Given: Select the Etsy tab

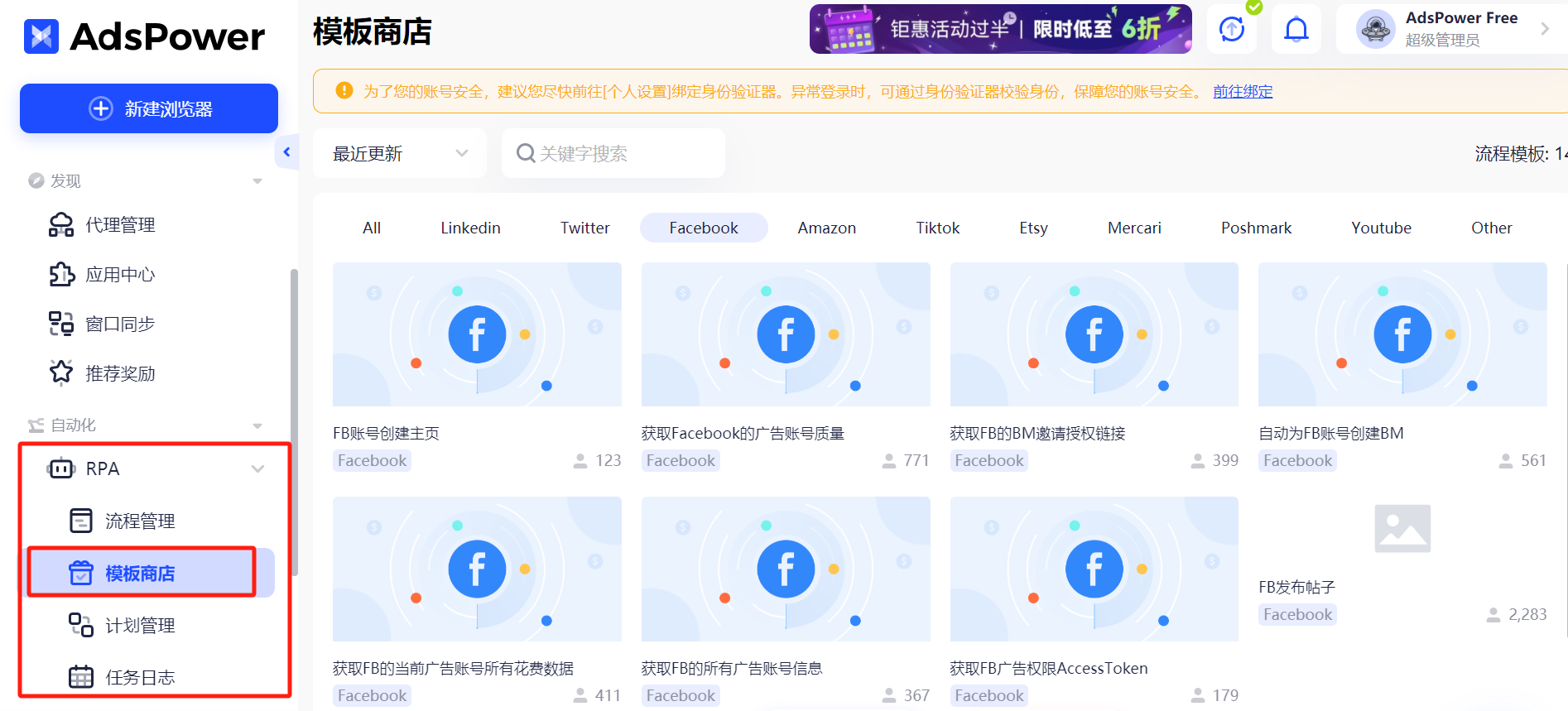Looking at the screenshot, I should (1033, 228).
